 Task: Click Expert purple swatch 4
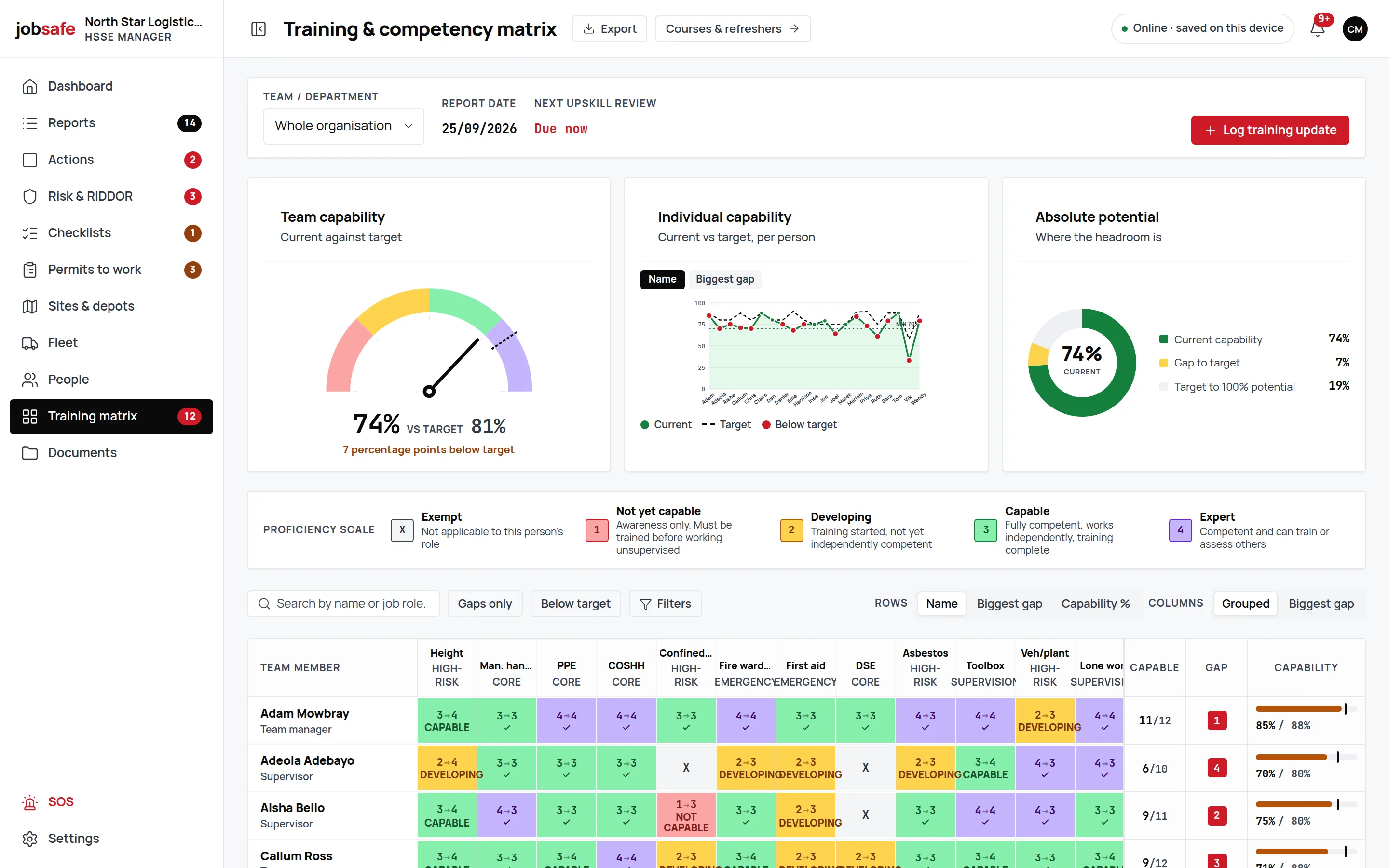tap(1180, 530)
